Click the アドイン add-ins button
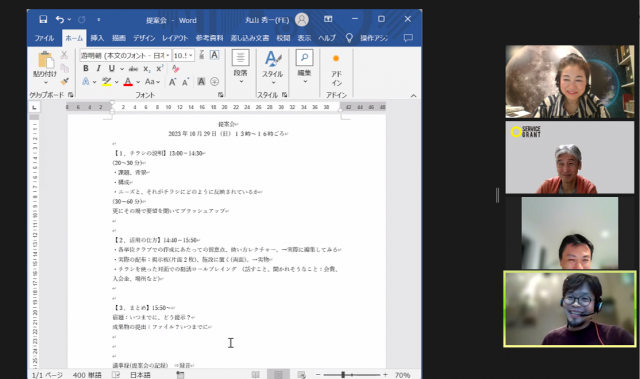Viewport: 640px width, 379px height. [x=336, y=69]
